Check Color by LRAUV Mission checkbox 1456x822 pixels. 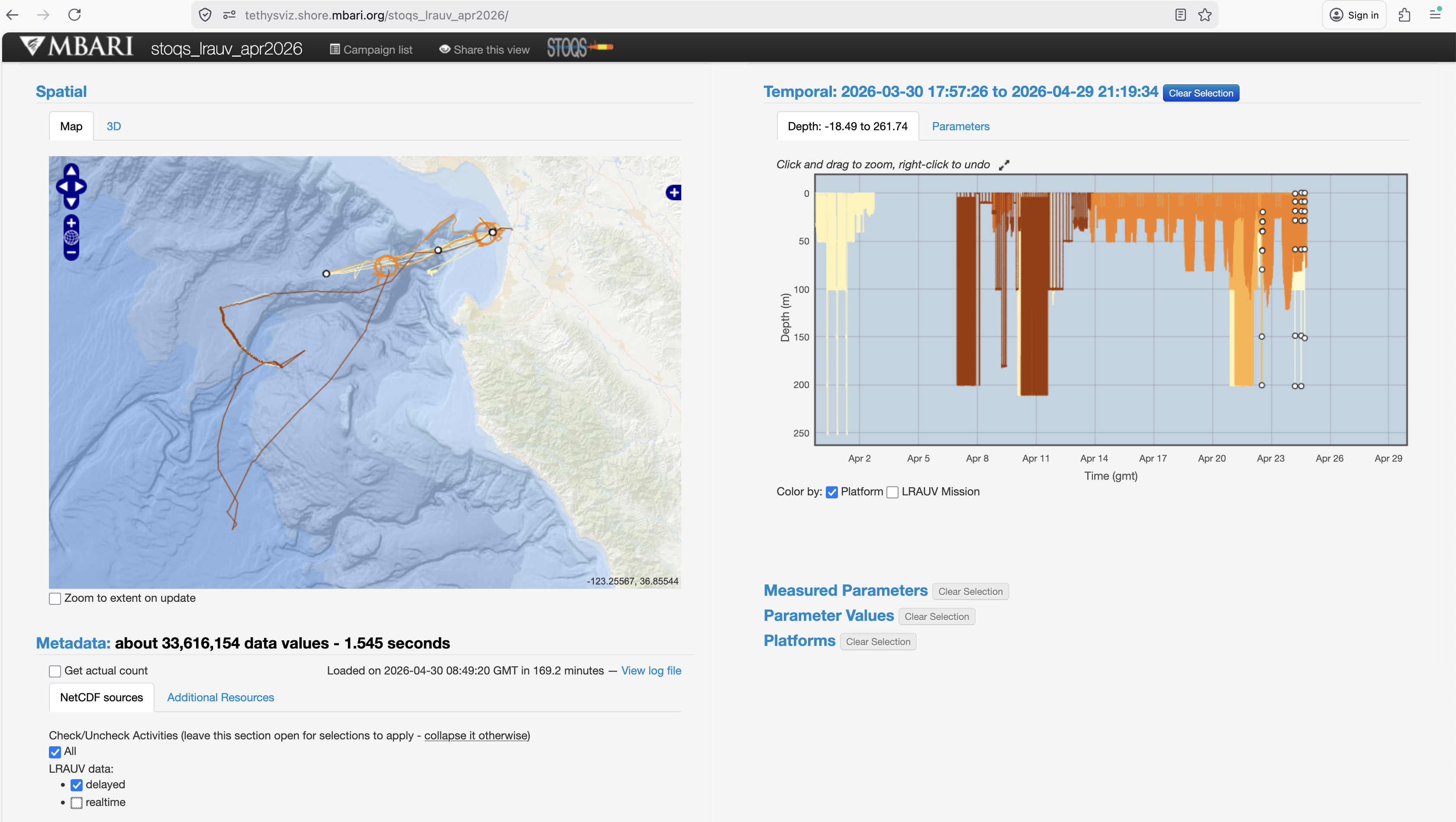click(892, 492)
